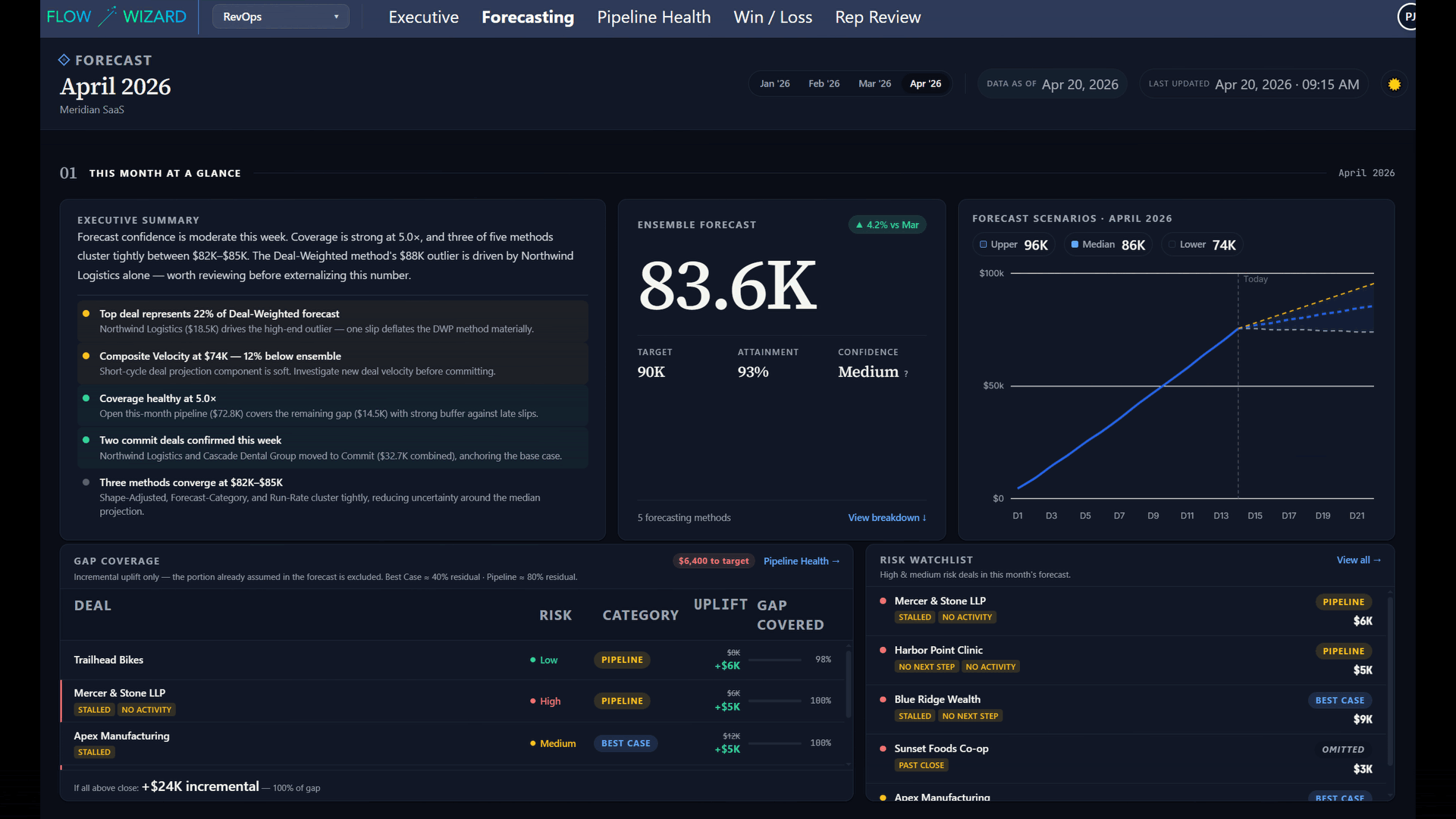Screen dimensions: 1456x819
Task: Click Sunset Foods Co-op PAST CLOSE tag
Action: 921,765
